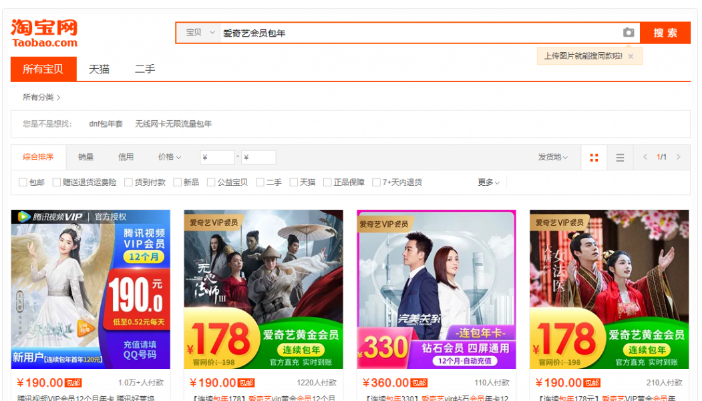Expand 所有分类 categories
The height and width of the screenshot is (401, 702).
pos(41,97)
